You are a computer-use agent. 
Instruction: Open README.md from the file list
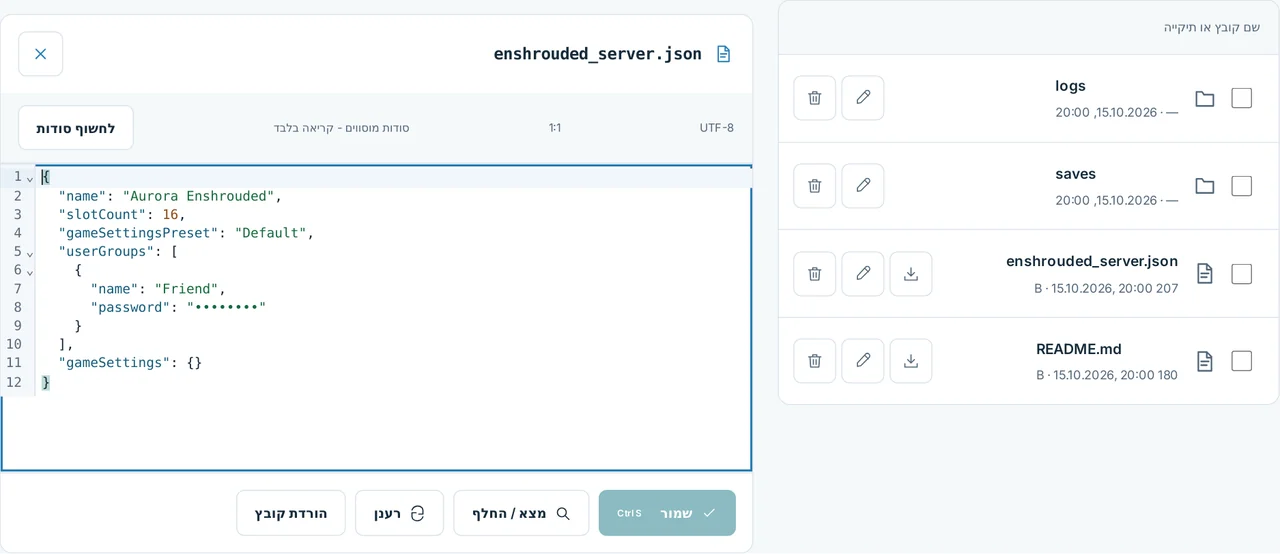tap(1079, 349)
